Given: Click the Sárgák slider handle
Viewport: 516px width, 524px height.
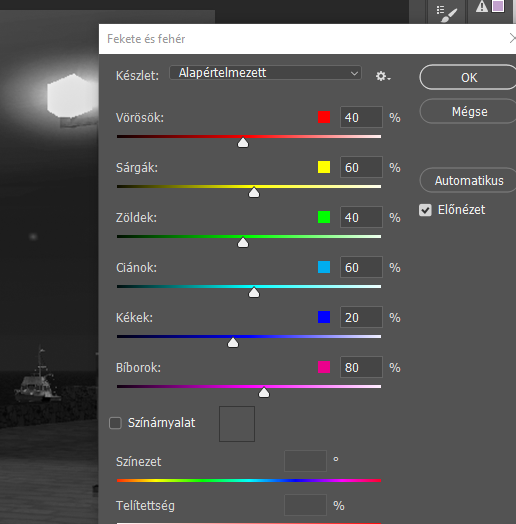Looking at the screenshot, I should click(x=254, y=192).
